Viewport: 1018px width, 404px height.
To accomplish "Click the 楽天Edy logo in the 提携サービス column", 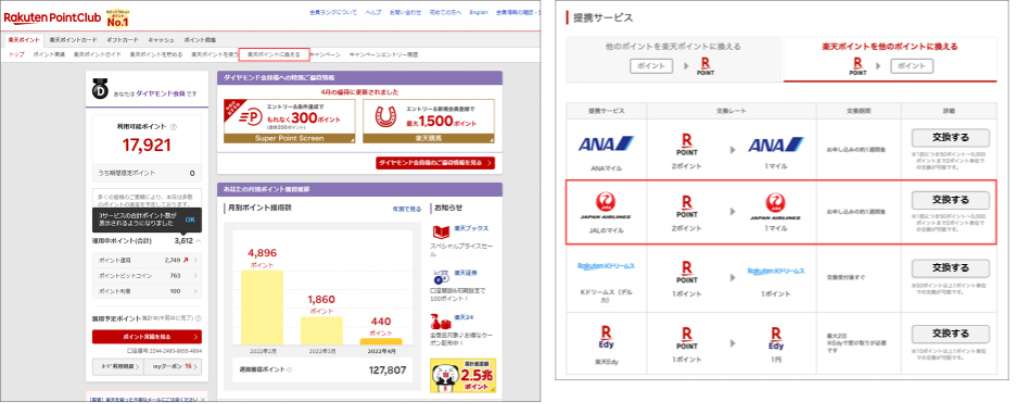I will point(605,338).
